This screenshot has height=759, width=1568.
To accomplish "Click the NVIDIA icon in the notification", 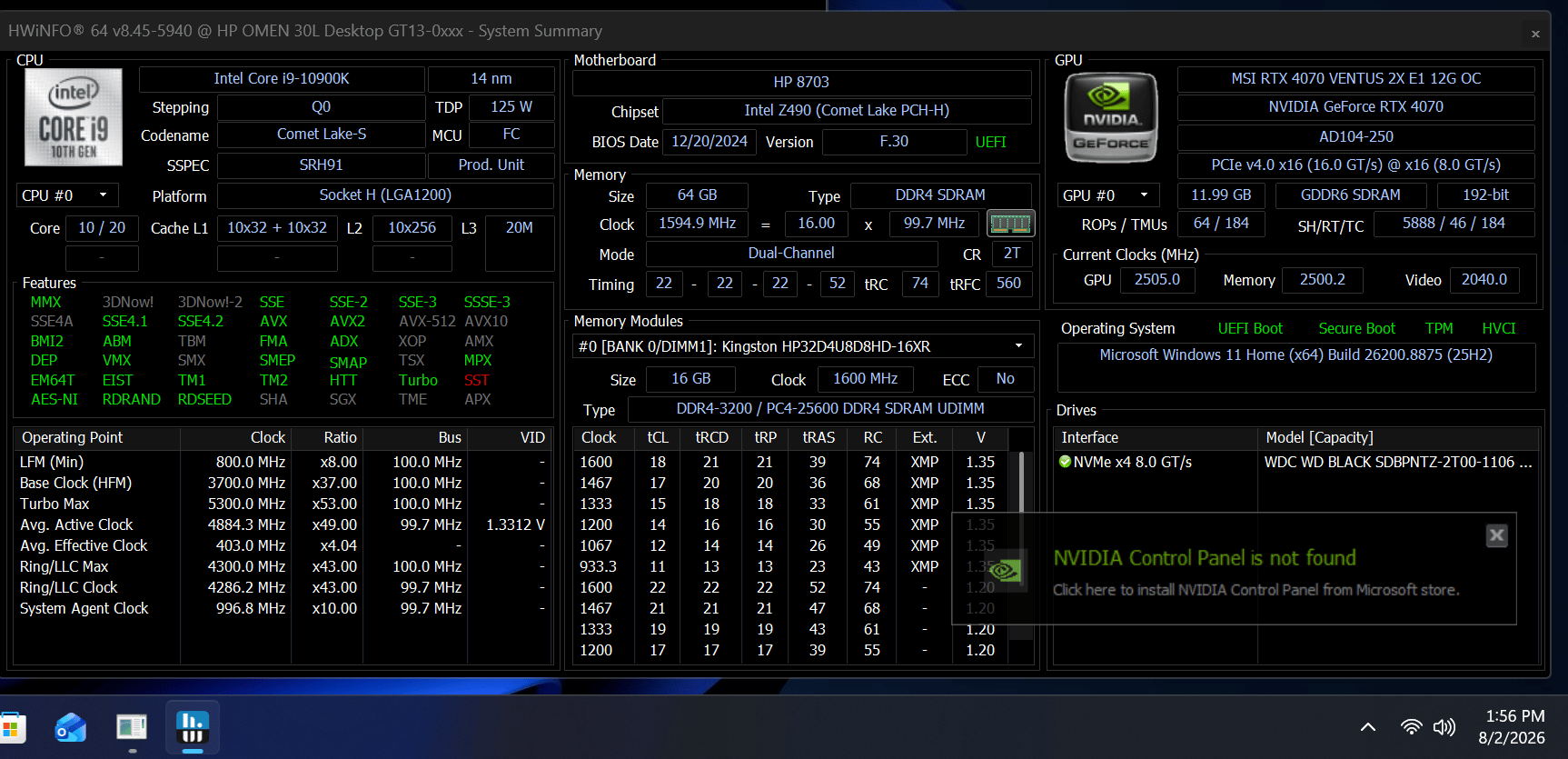I will coord(1005,572).
